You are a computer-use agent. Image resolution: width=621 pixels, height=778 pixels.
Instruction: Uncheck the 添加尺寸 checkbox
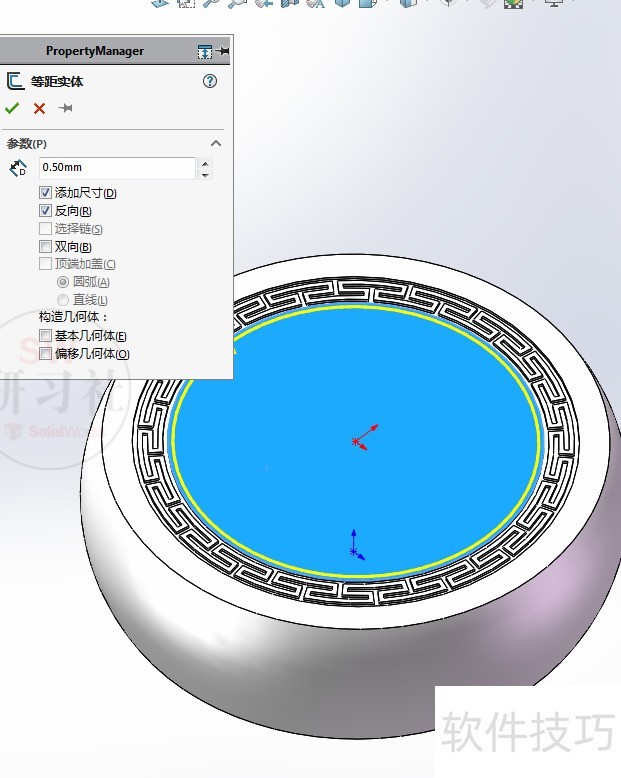[x=45, y=193]
